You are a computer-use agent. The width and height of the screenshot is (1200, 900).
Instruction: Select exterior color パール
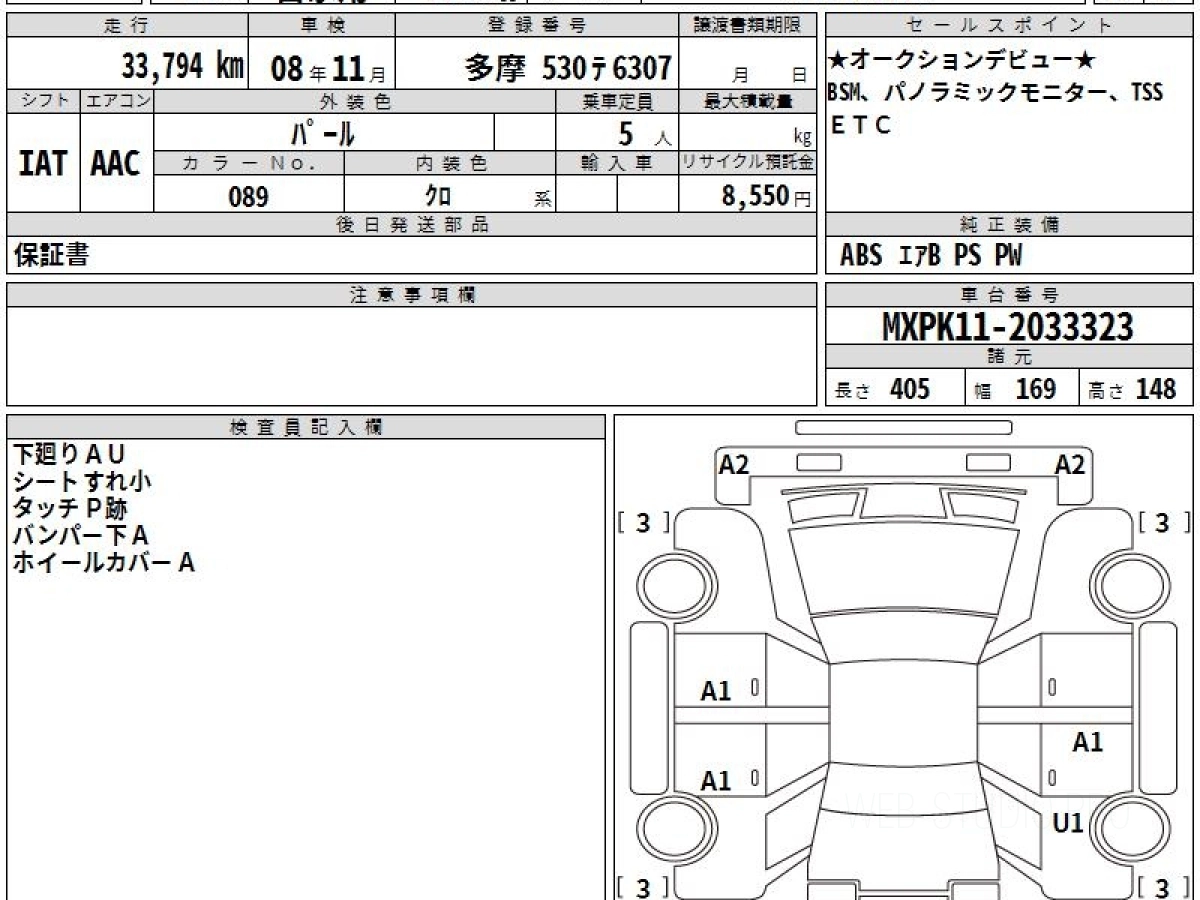(323, 131)
